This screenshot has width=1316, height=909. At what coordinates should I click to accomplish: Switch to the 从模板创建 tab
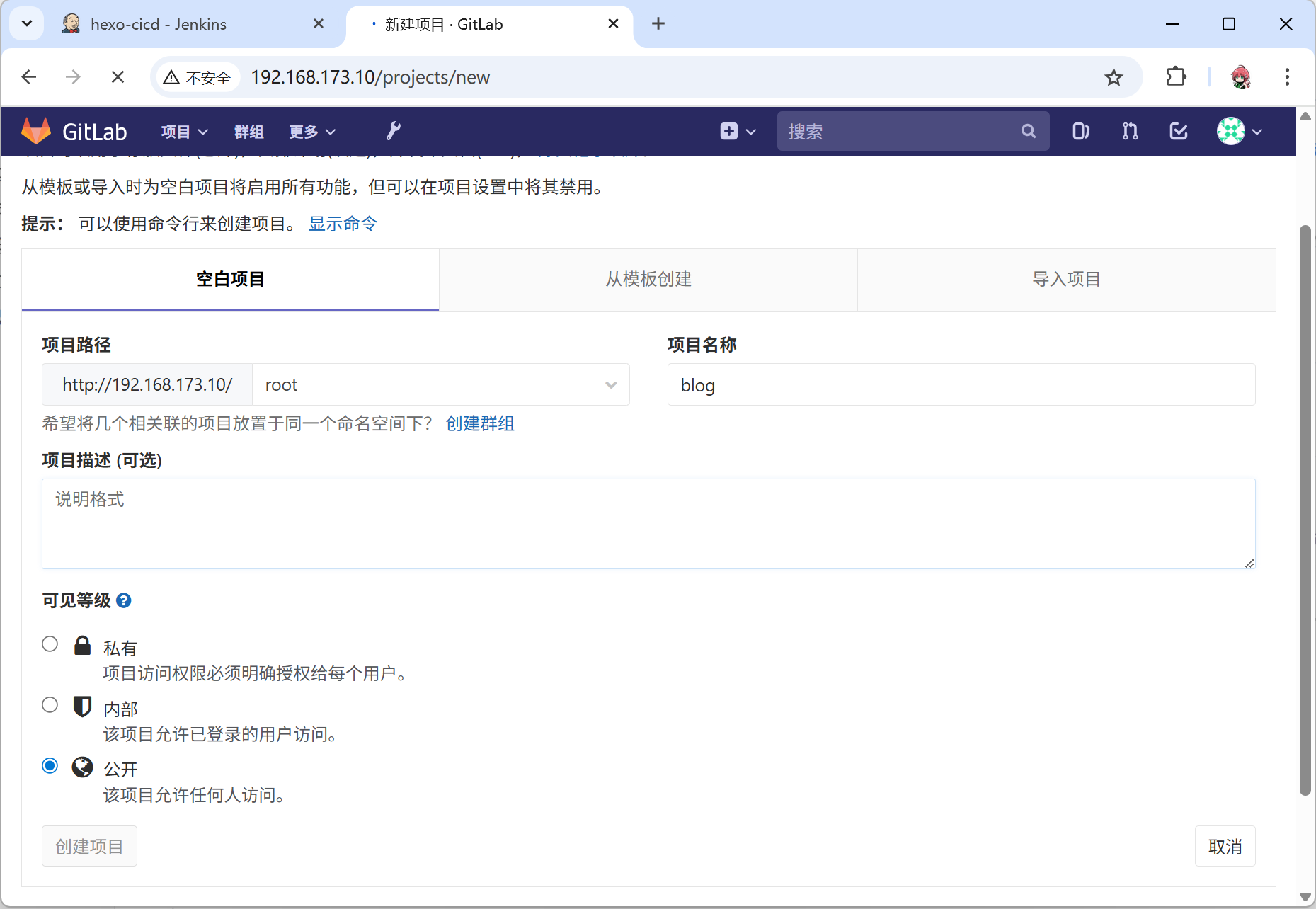point(648,280)
